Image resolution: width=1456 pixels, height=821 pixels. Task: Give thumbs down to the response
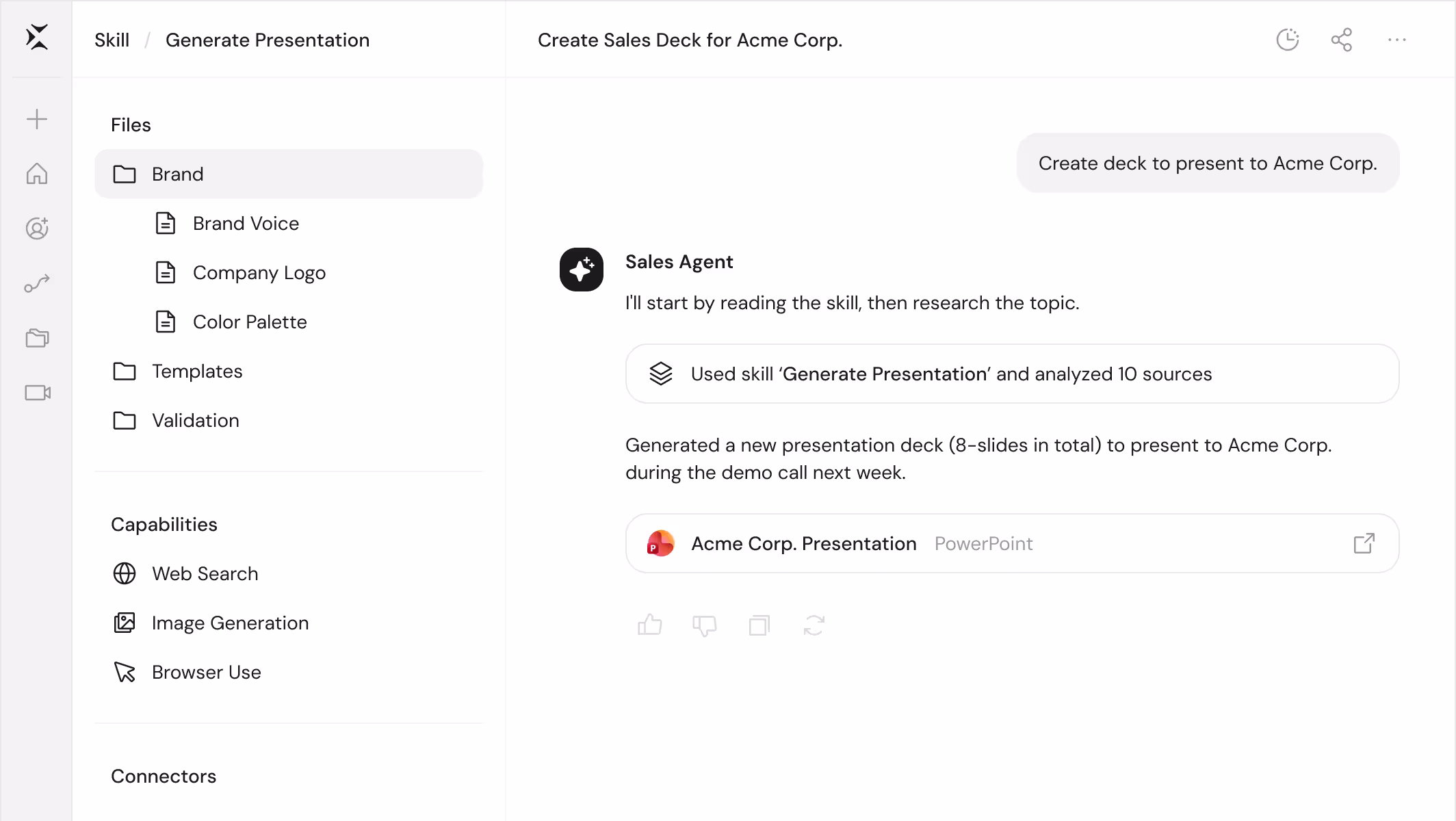pyautogui.click(x=705, y=625)
